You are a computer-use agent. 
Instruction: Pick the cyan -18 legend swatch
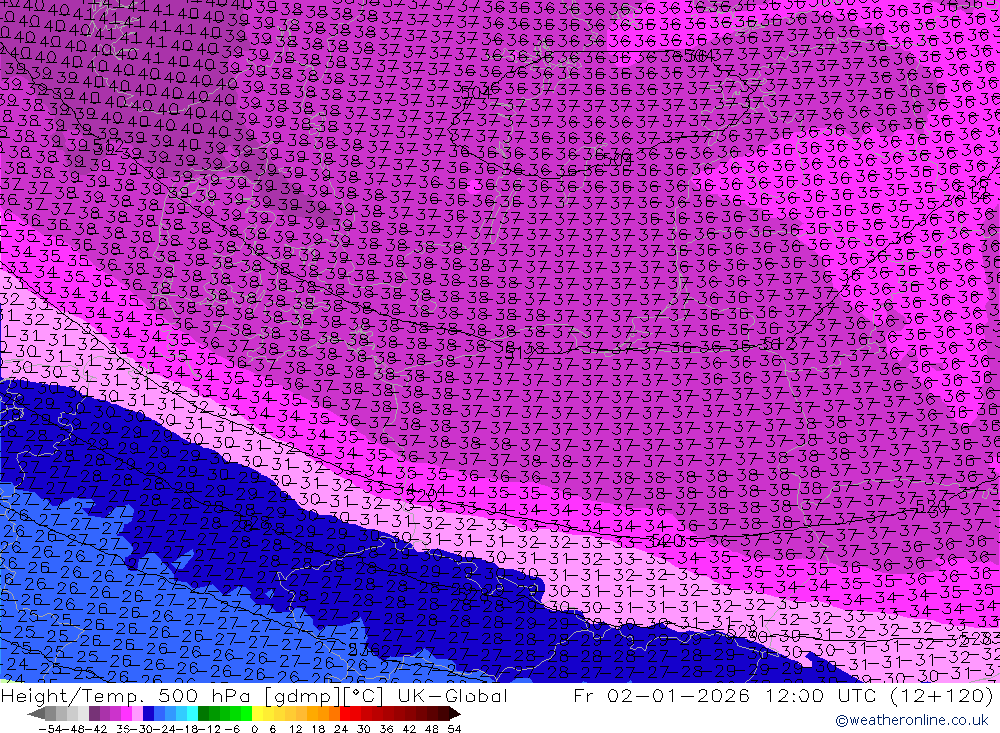click(192, 714)
